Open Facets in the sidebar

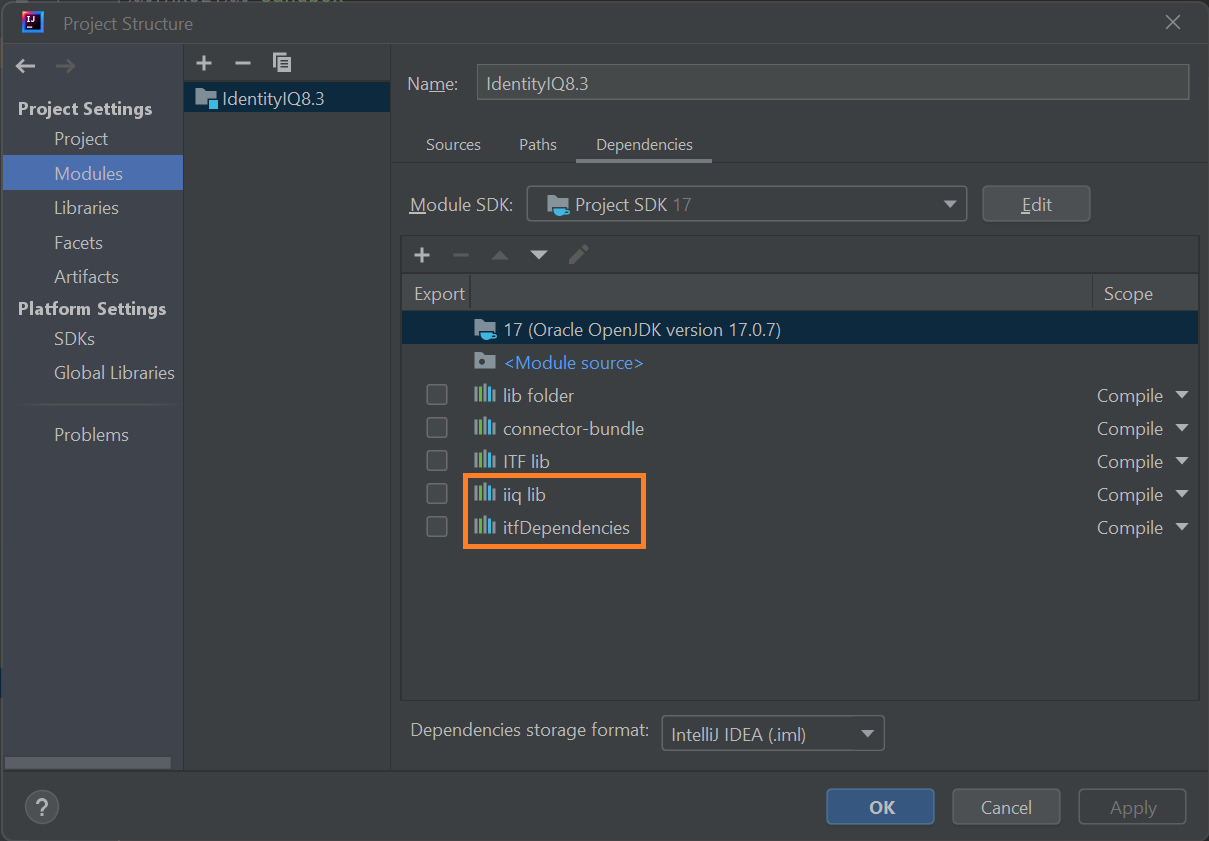pyautogui.click(x=78, y=242)
